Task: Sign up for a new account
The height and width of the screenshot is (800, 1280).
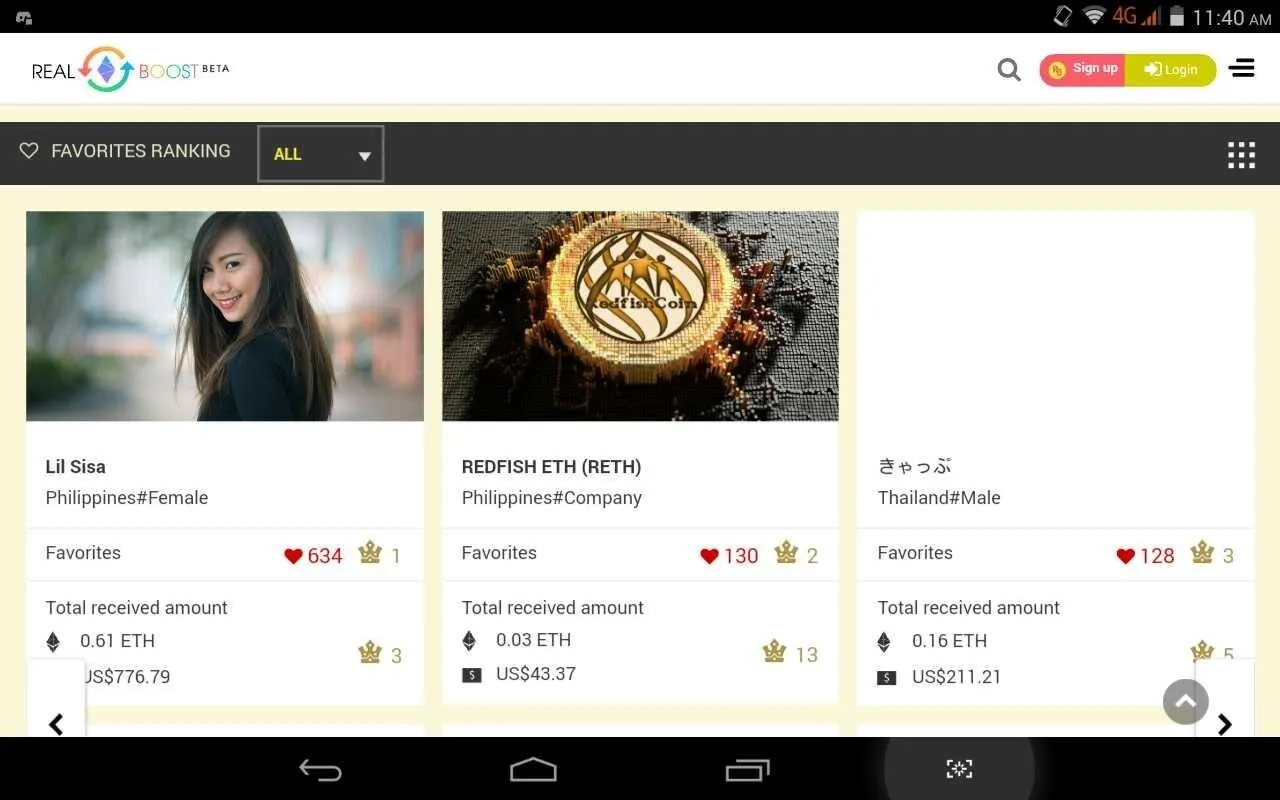Action: (x=1083, y=70)
